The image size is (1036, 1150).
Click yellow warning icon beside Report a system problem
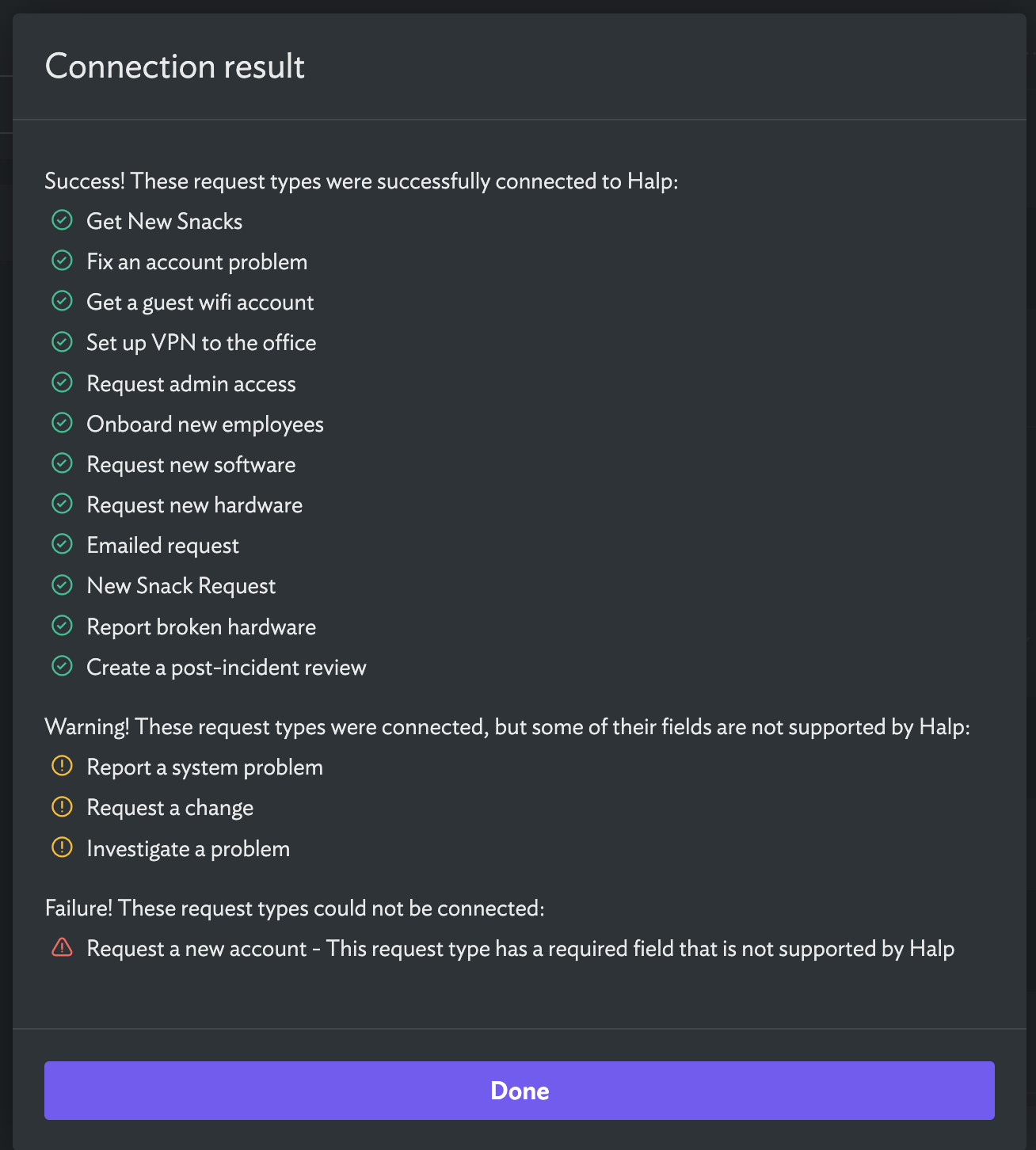click(x=62, y=766)
